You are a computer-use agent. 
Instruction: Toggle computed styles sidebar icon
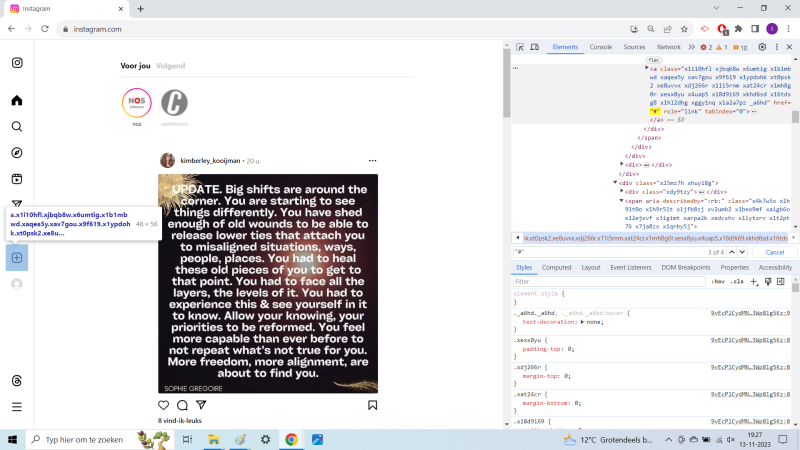(781, 282)
